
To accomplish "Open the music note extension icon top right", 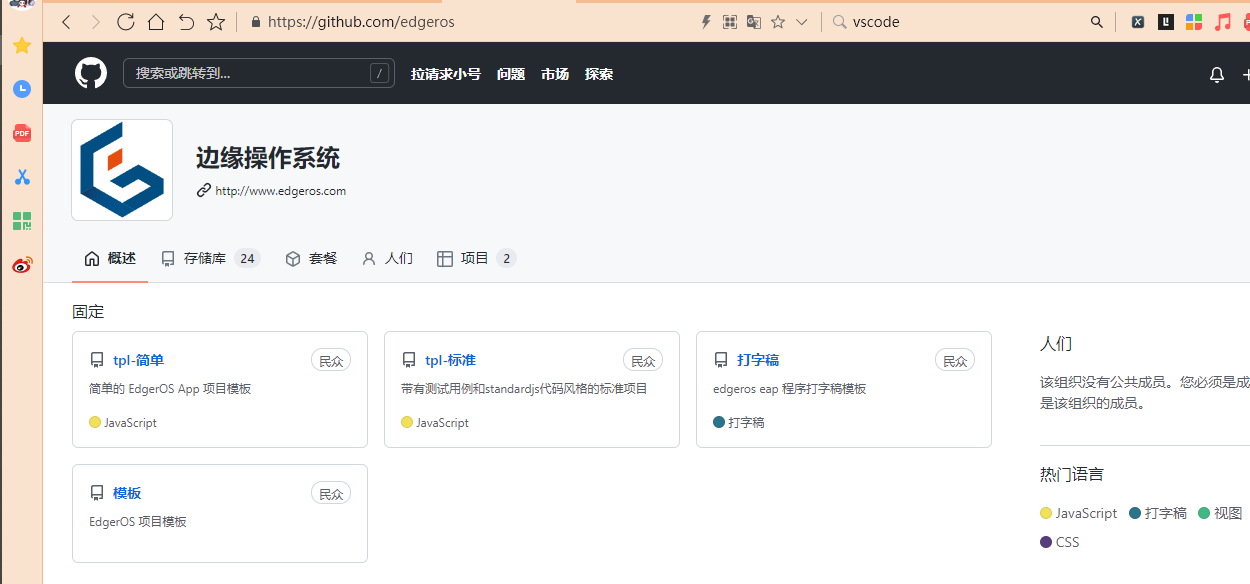I will coord(1222,21).
